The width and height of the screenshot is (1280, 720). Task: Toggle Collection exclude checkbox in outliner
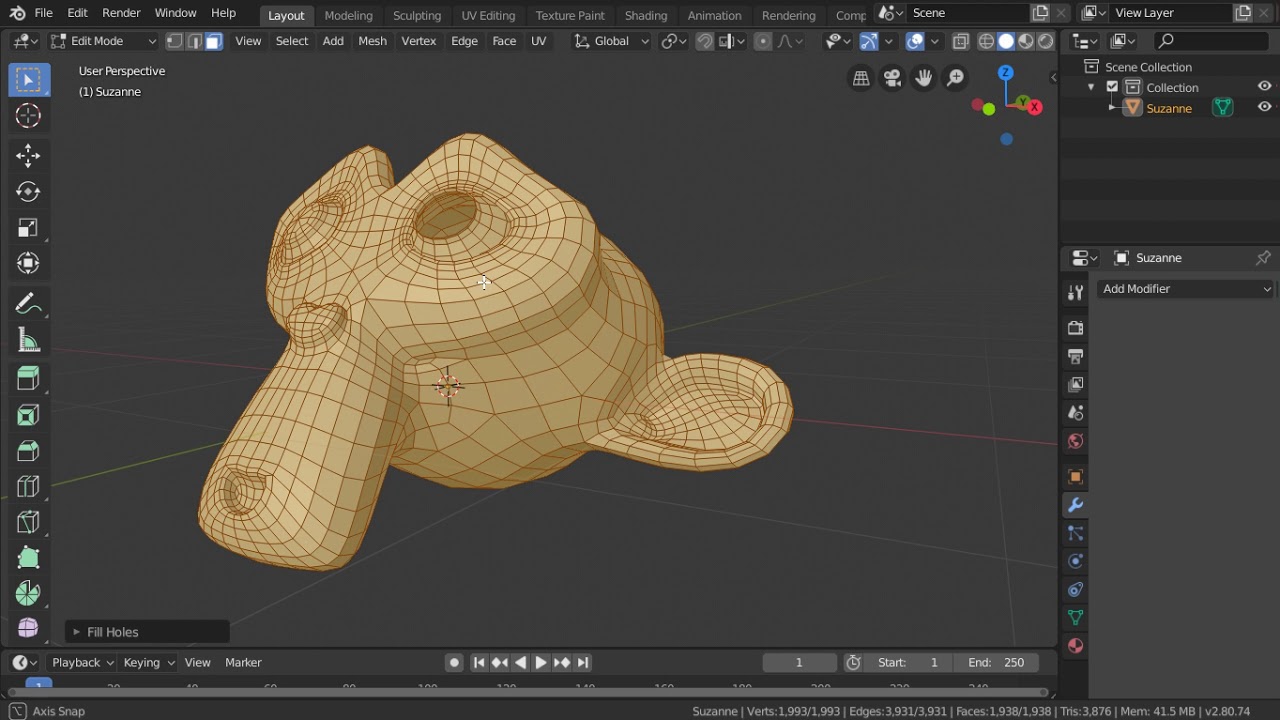pyautogui.click(x=1112, y=87)
